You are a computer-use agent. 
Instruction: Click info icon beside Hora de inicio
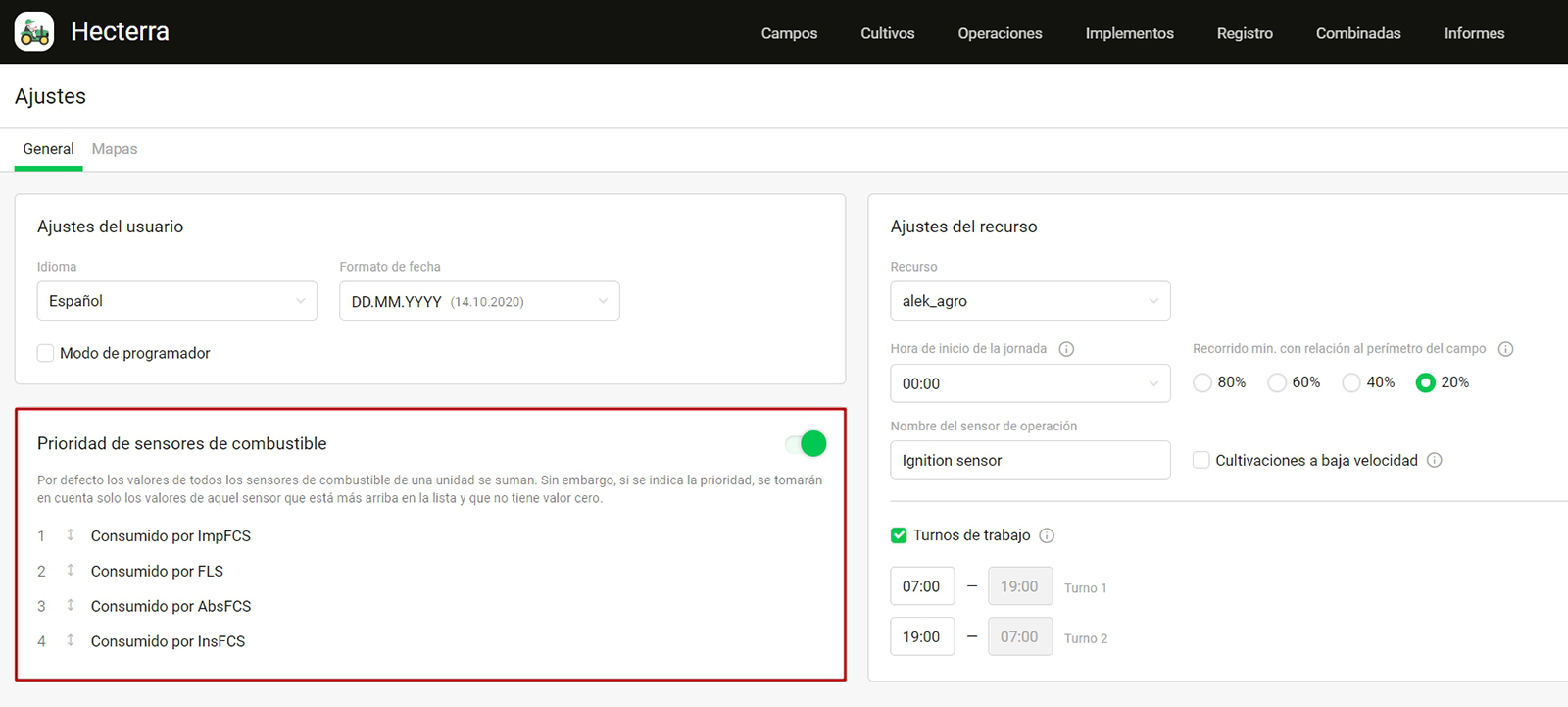(1066, 349)
